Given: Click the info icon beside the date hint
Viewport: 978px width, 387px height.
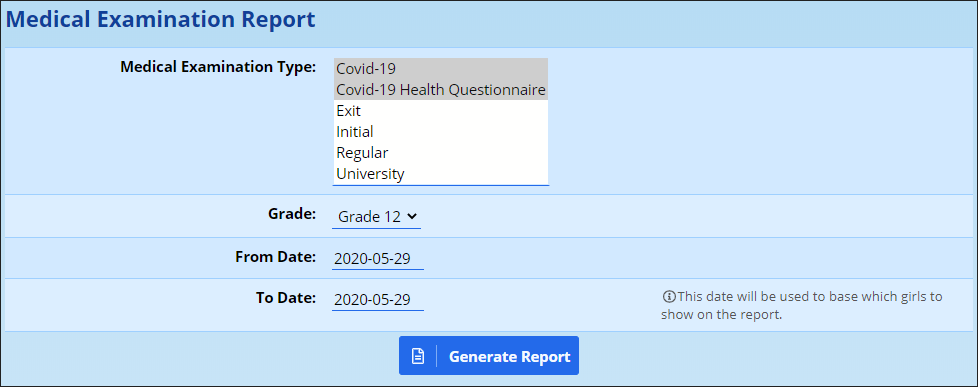Looking at the screenshot, I should pyautogui.click(x=669, y=296).
